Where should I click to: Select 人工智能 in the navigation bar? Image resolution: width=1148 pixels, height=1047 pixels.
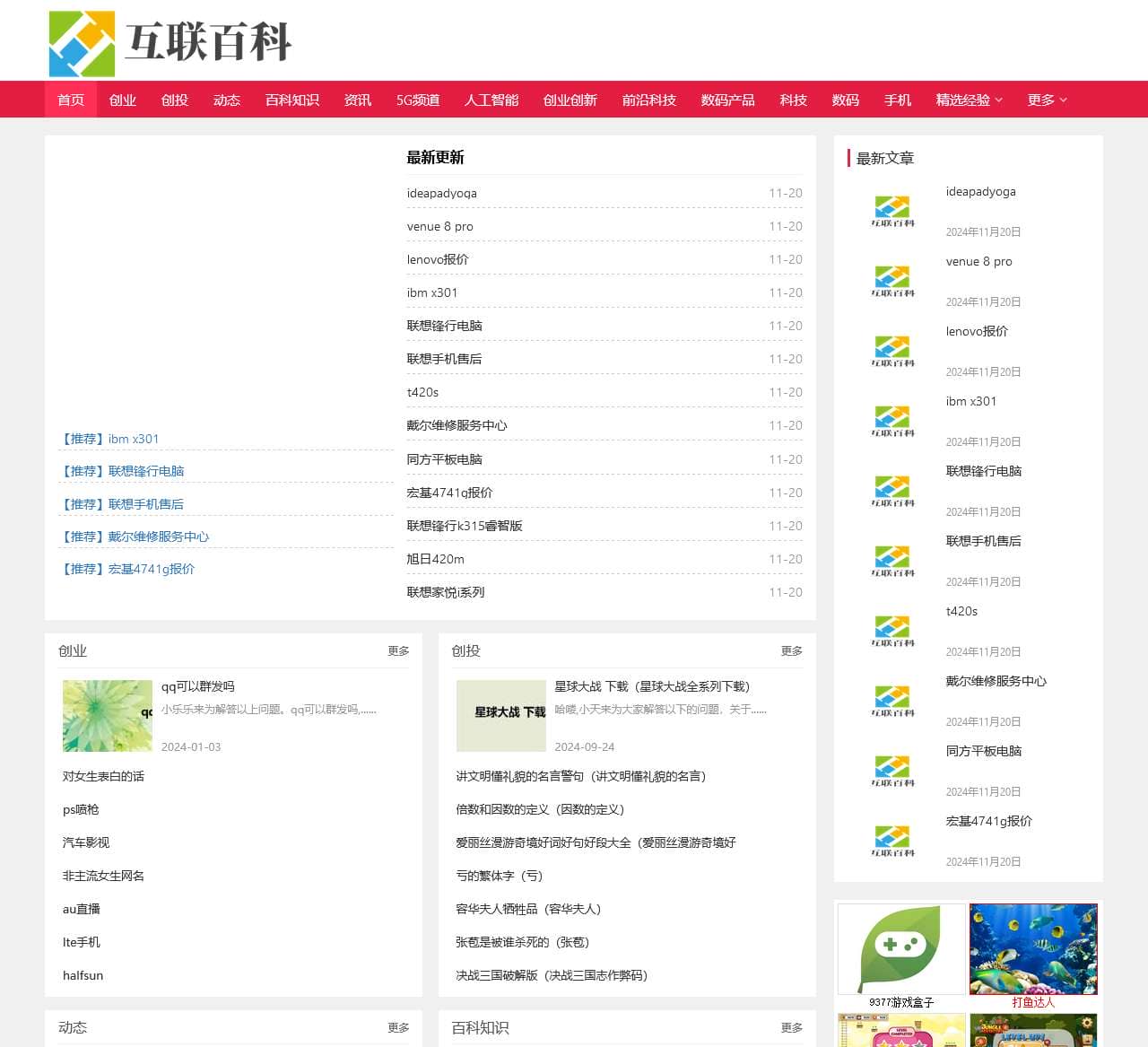491,100
